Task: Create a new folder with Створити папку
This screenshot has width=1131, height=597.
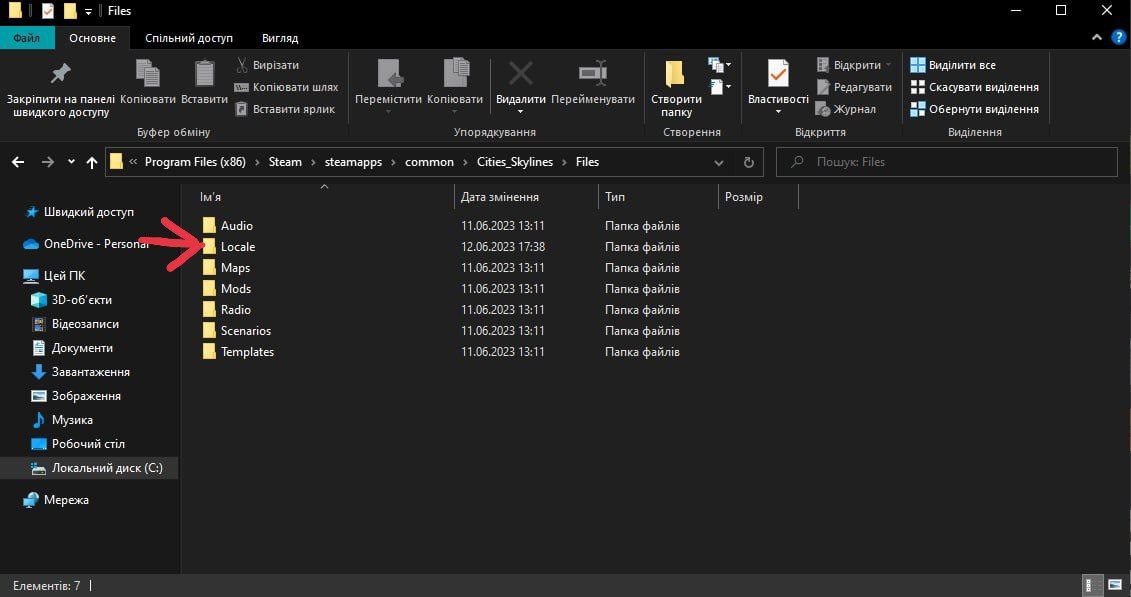Action: coord(676,89)
